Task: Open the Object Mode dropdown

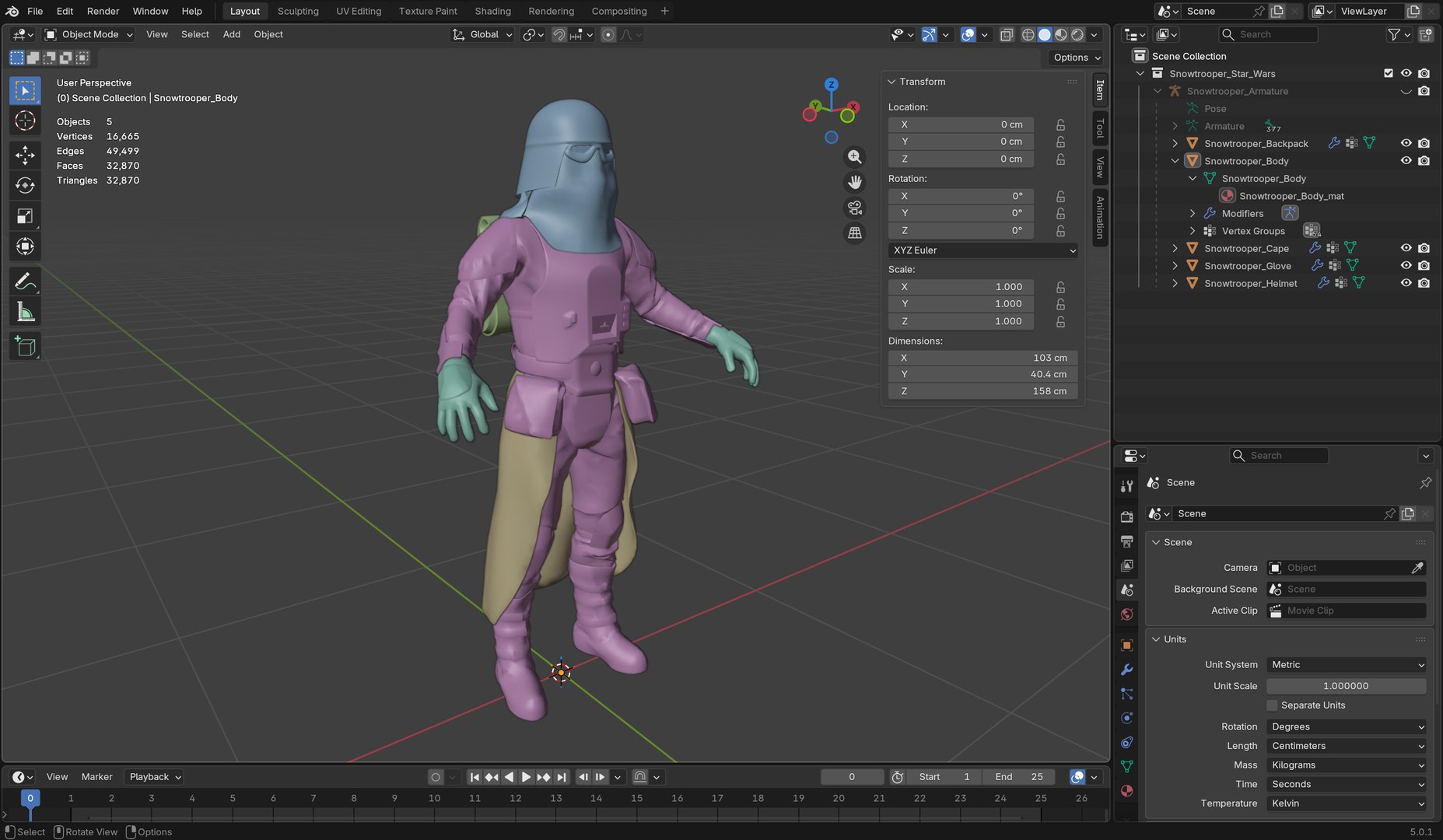Action: 89,34
